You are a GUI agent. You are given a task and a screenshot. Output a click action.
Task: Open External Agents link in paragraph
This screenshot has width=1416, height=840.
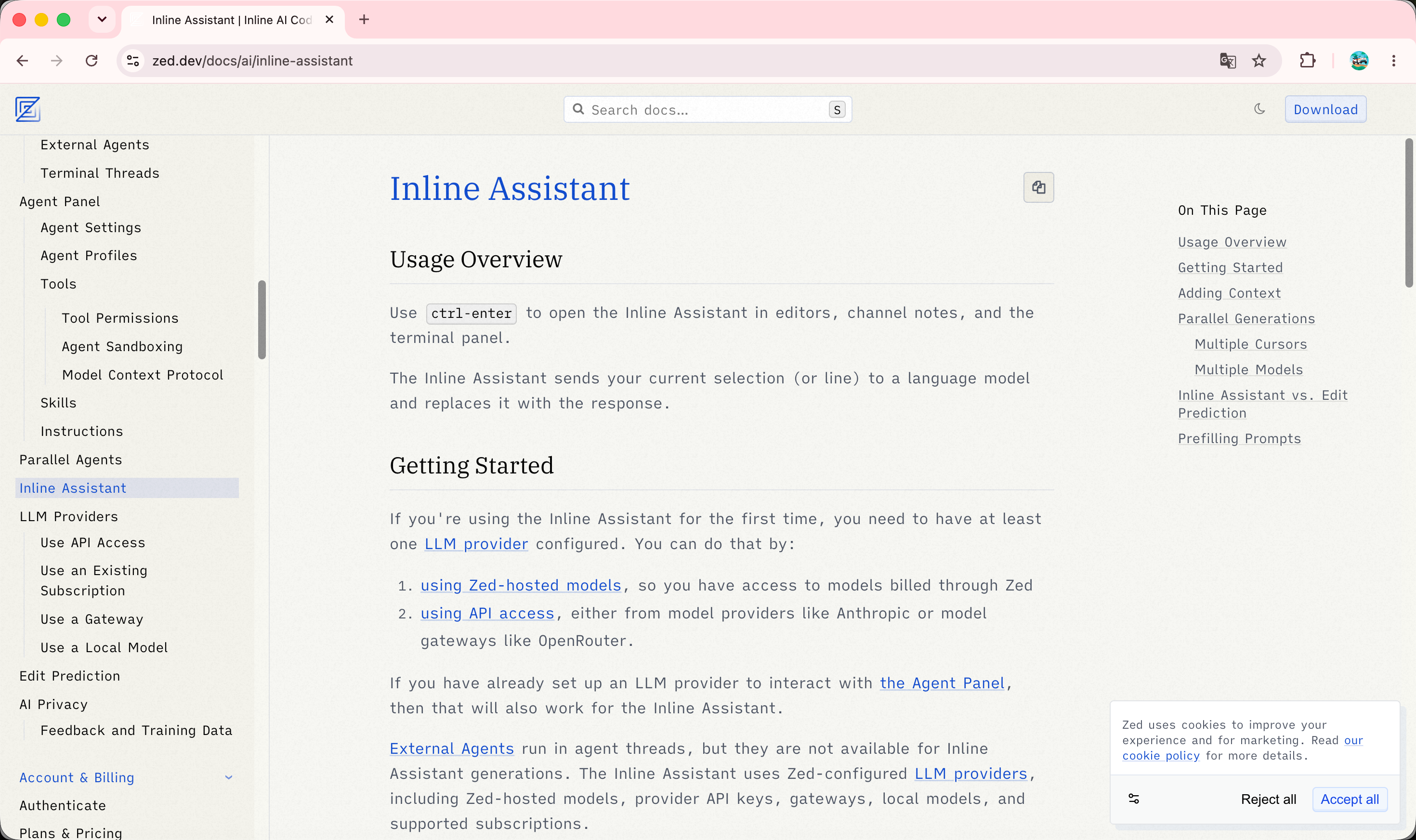[x=452, y=749]
